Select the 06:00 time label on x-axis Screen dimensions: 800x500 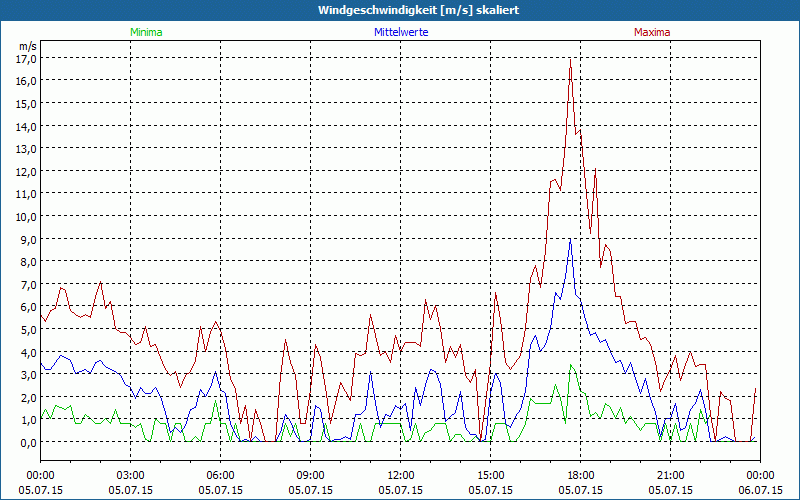click(220, 475)
